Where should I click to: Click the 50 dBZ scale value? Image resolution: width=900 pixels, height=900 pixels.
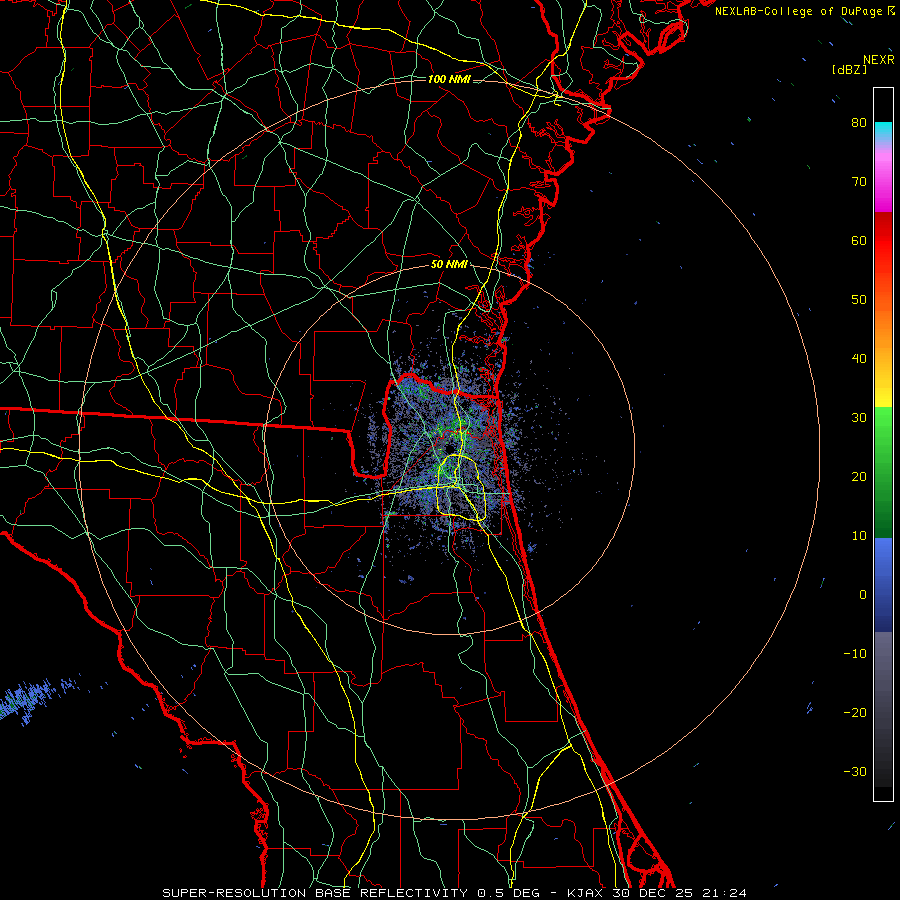[x=859, y=300]
